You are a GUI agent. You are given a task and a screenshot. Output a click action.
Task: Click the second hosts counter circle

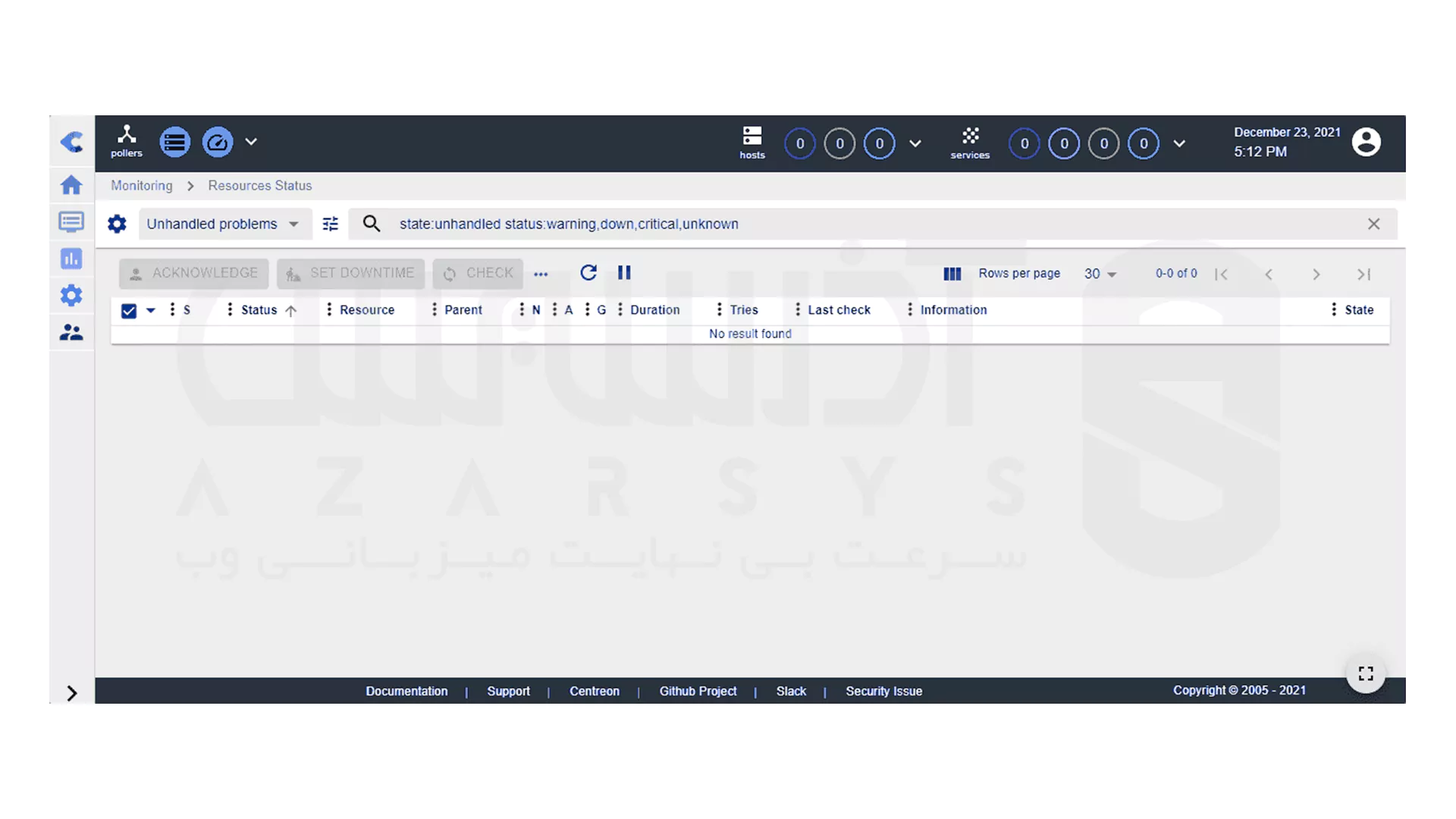(839, 143)
